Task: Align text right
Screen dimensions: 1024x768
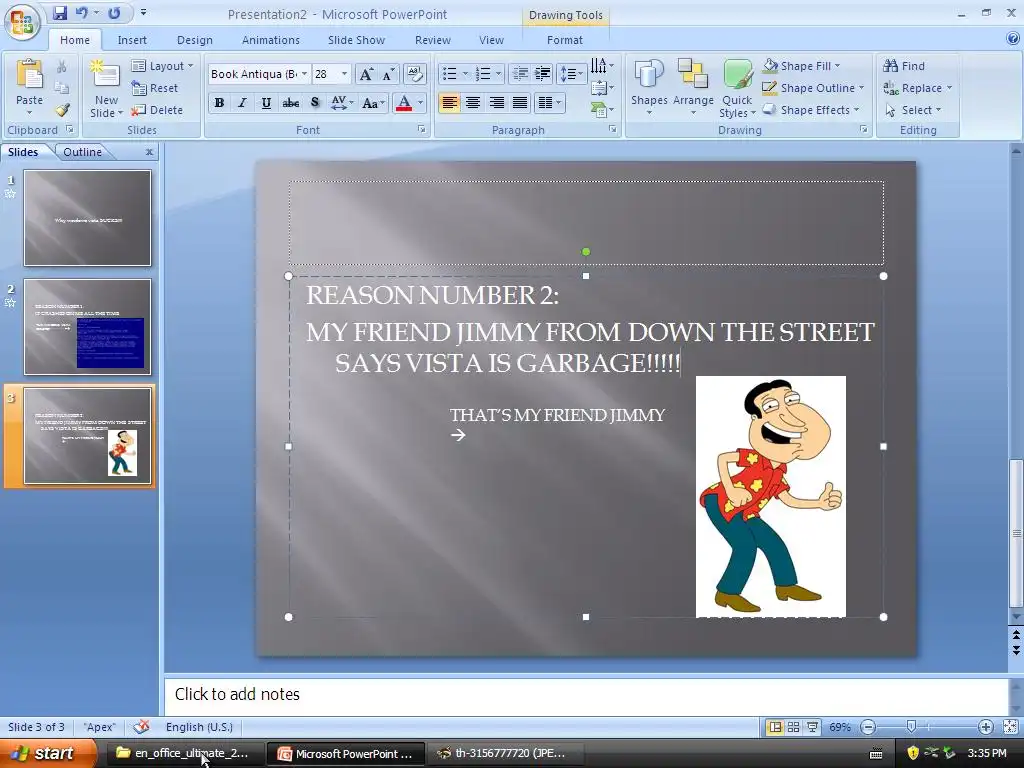Action: coord(496,103)
